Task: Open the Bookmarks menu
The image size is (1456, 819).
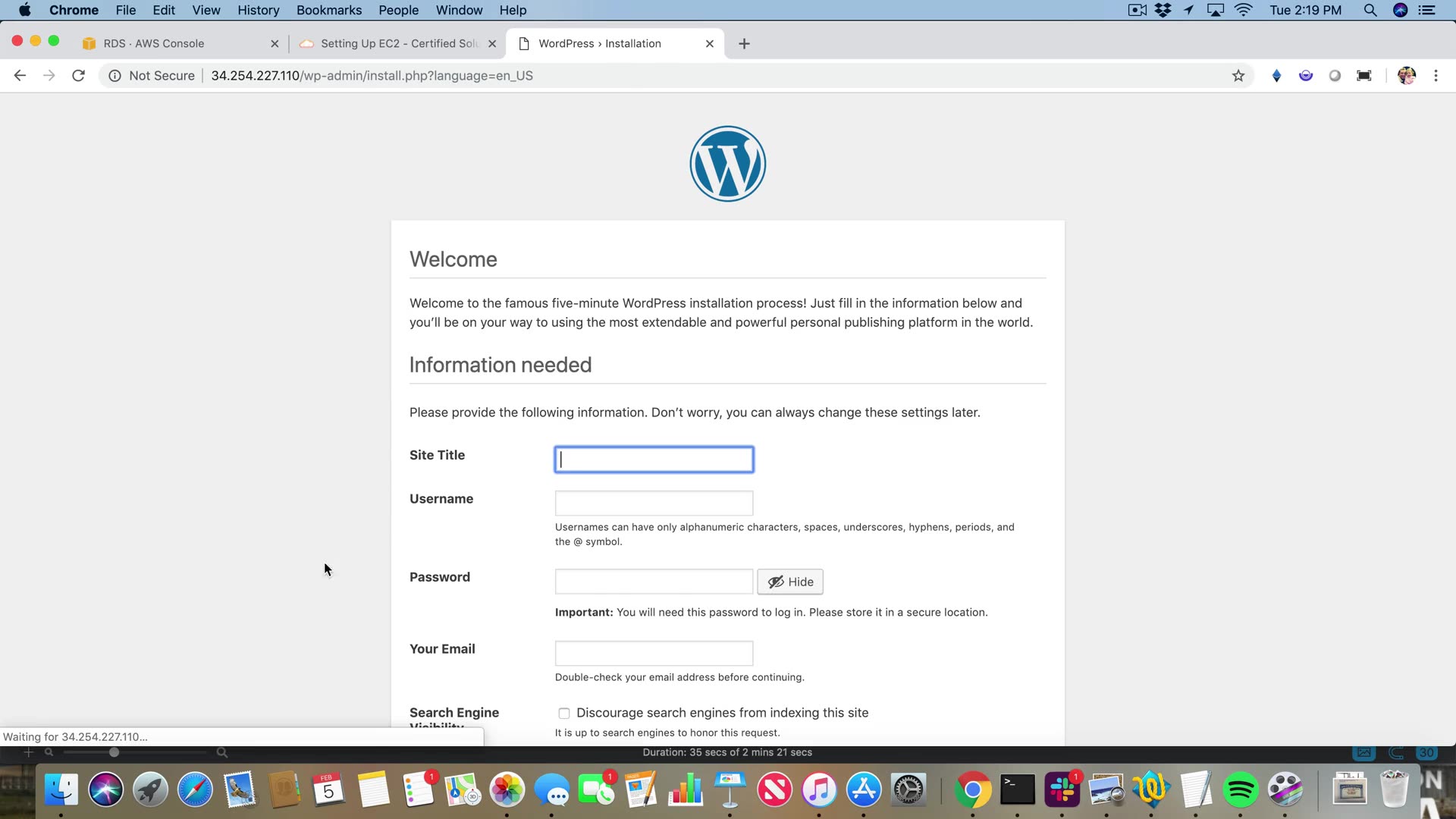Action: (x=328, y=11)
